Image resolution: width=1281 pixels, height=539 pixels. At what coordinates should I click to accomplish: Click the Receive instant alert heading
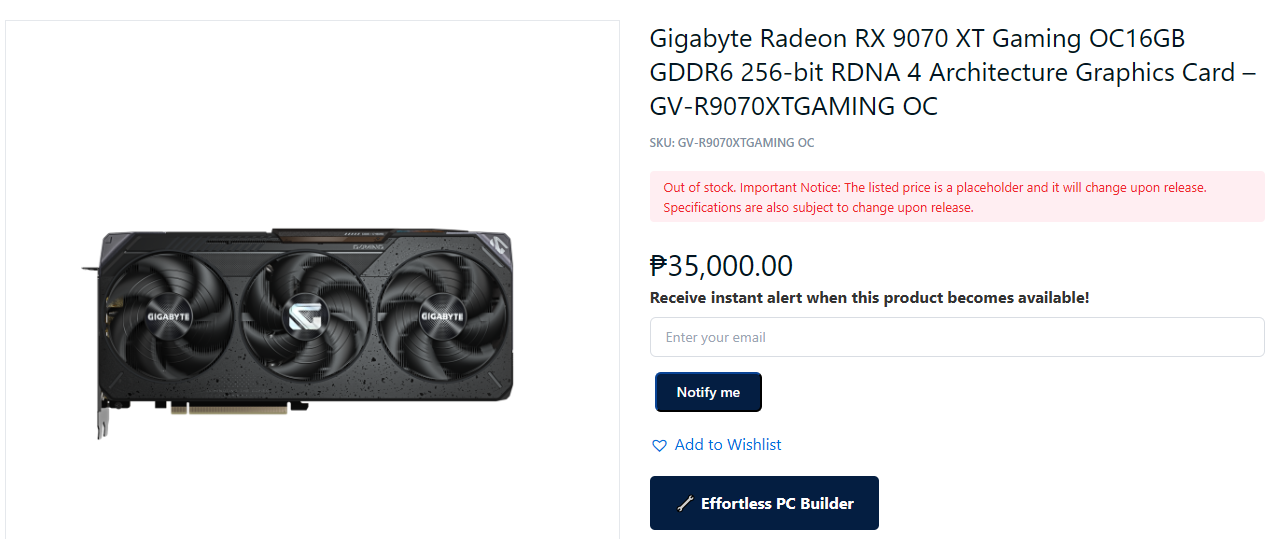[x=869, y=297]
